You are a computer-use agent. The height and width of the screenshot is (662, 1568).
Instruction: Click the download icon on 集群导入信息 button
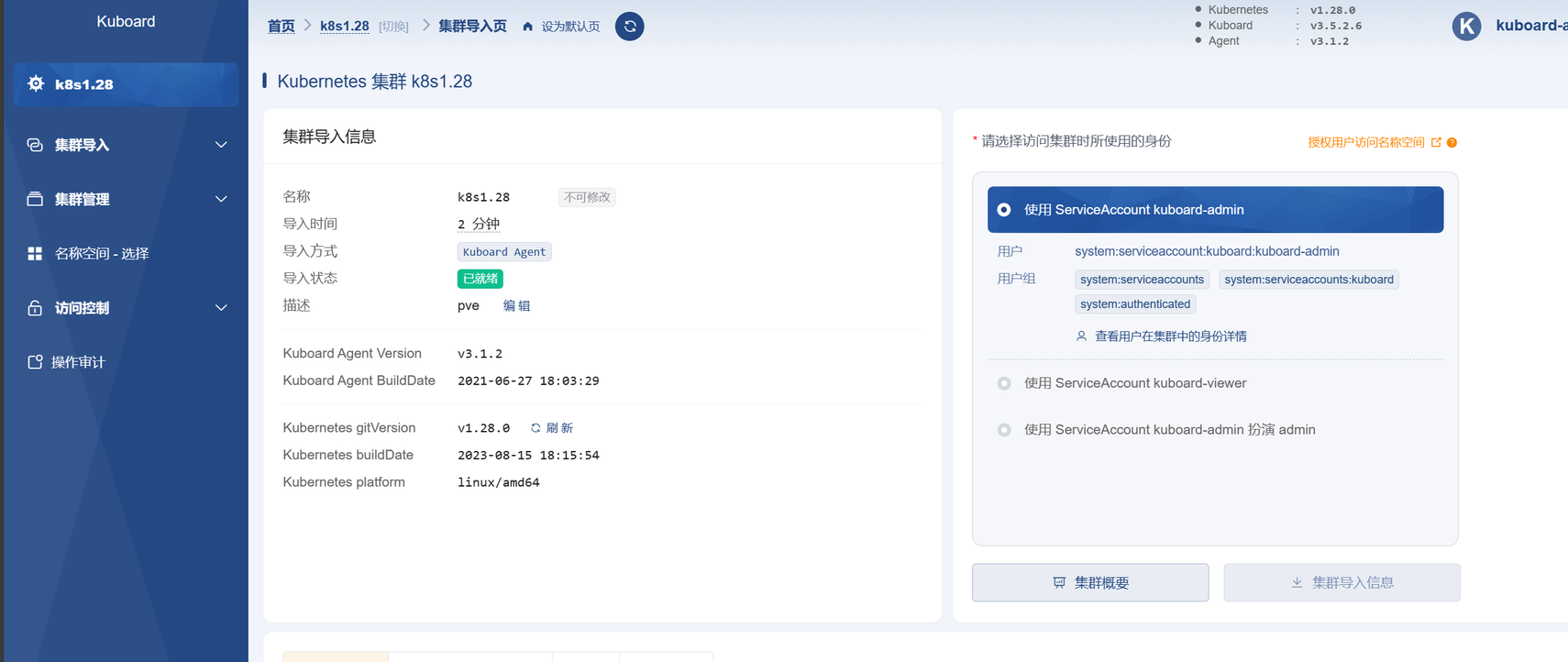[x=1297, y=582]
